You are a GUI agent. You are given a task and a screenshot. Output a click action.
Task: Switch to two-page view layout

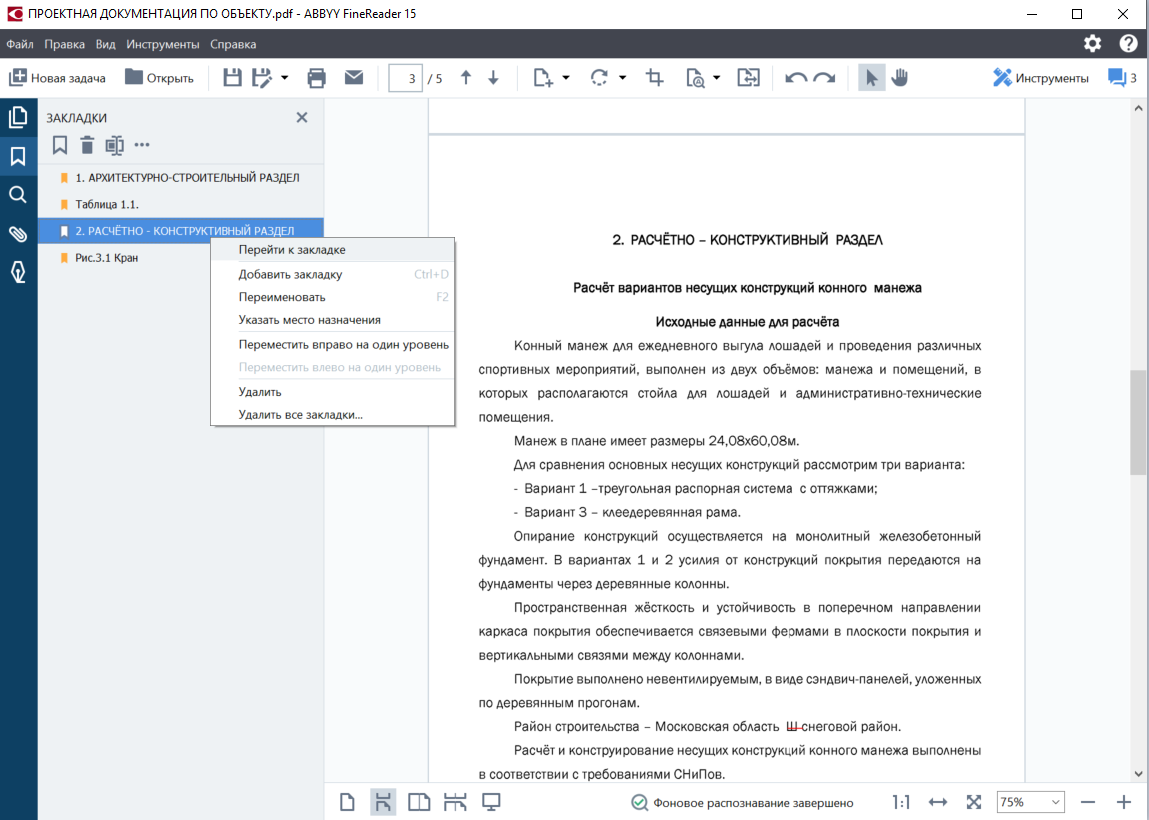(419, 802)
